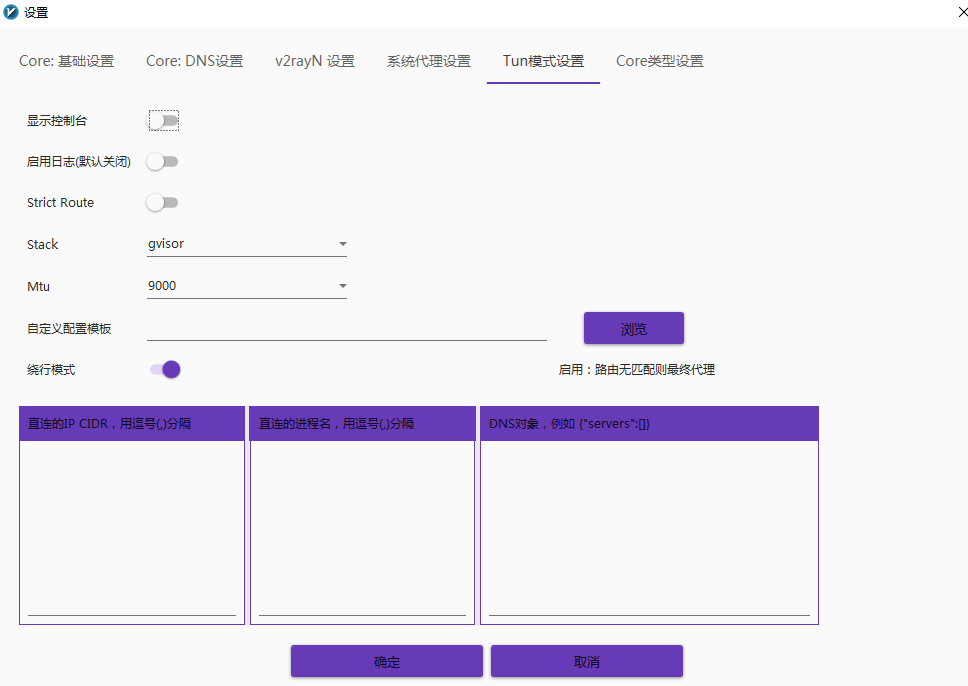
Task: Select the Core类型设置 tab
Action: [x=660, y=60]
